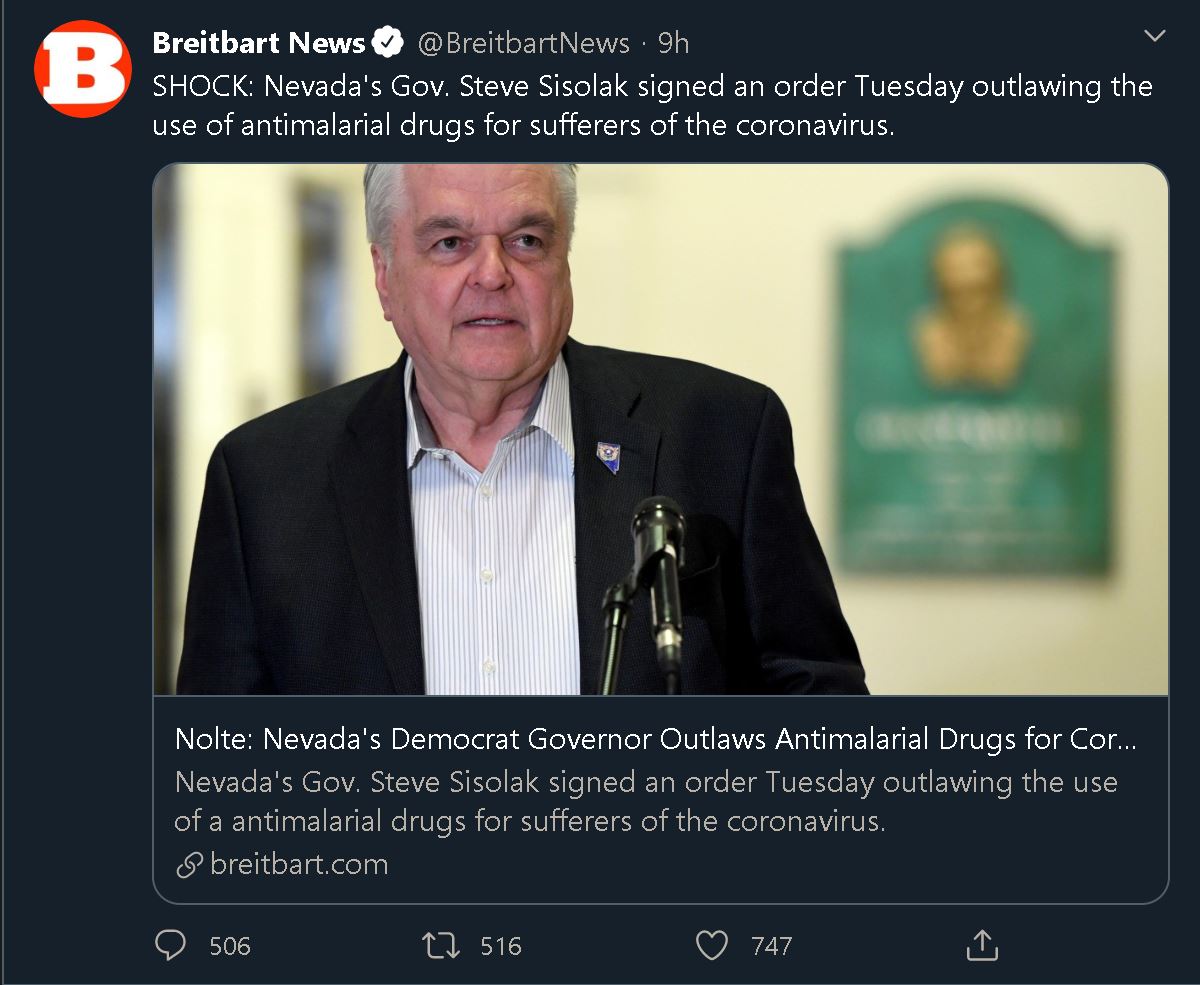Open the 9h tweet timestamp
Image resolution: width=1200 pixels, height=985 pixels.
[x=673, y=43]
